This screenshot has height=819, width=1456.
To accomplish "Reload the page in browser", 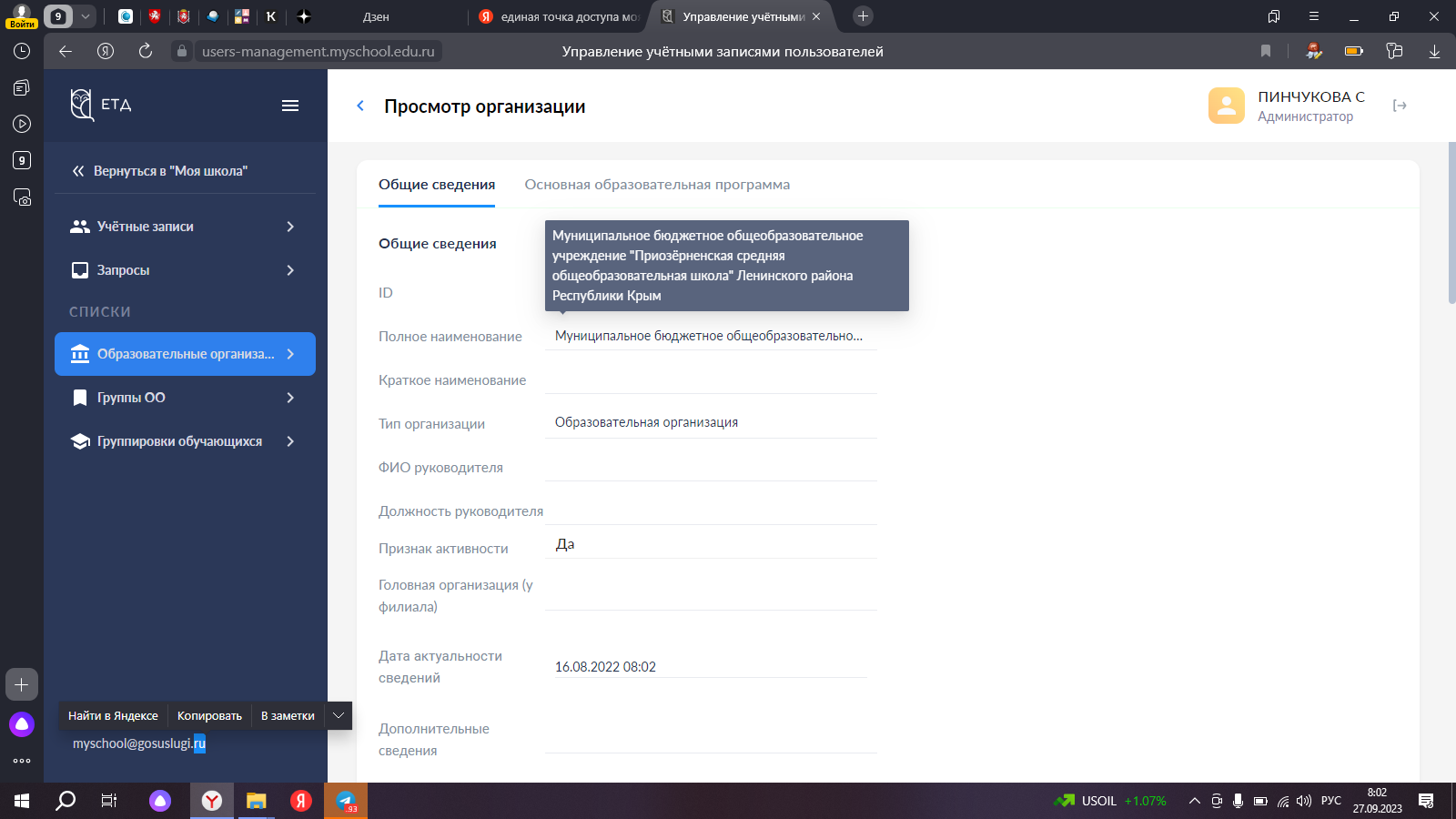I will click(x=146, y=51).
